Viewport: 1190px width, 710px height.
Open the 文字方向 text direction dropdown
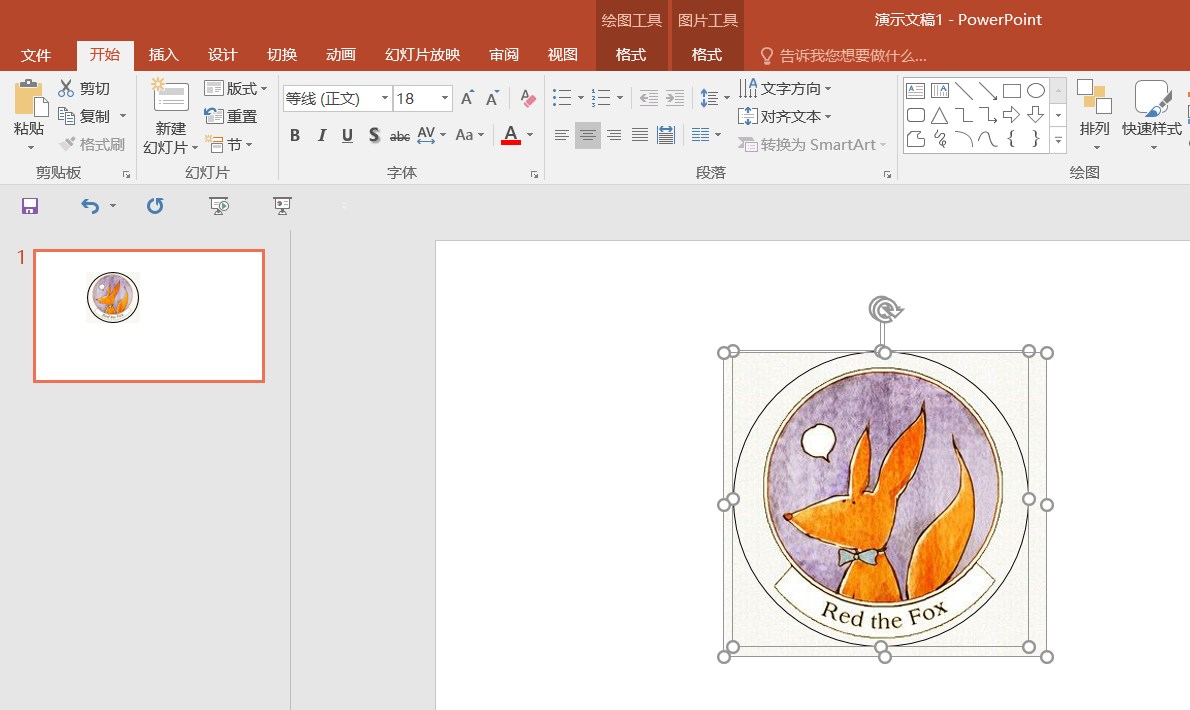click(x=785, y=89)
